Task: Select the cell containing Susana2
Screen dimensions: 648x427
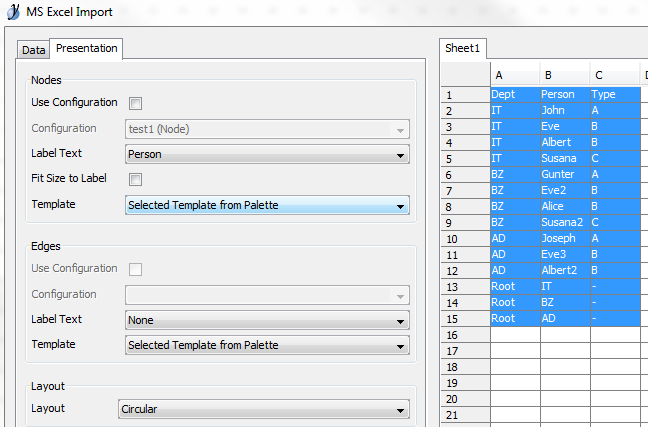Action: (x=565, y=222)
